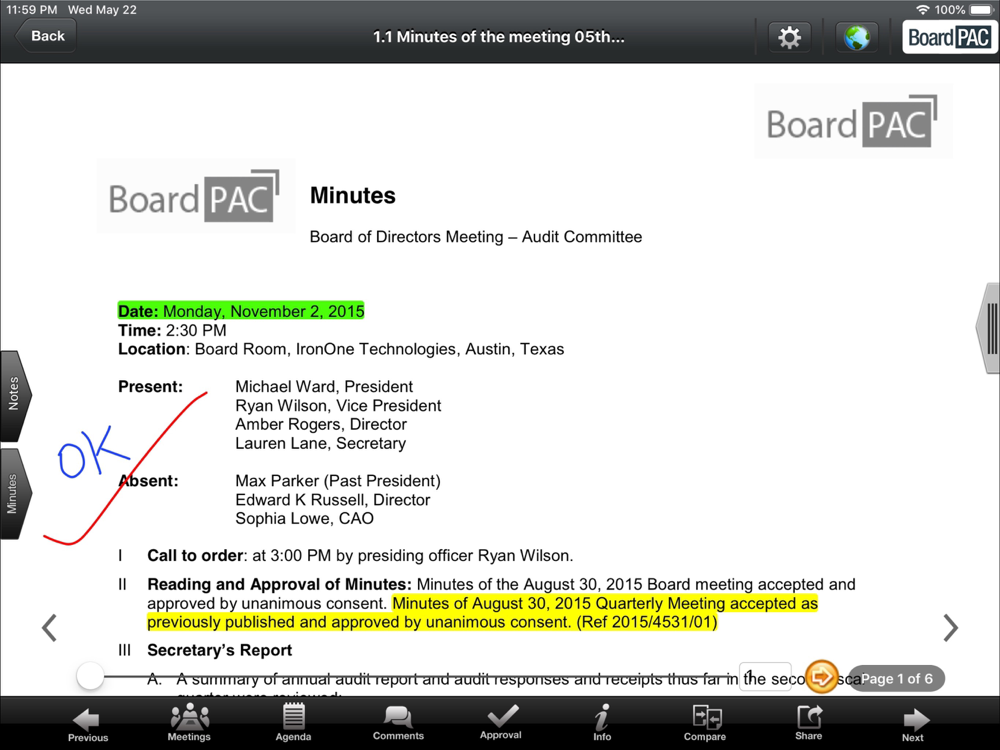Tap the Back button
This screenshot has width=1000, height=750.
(x=45, y=36)
